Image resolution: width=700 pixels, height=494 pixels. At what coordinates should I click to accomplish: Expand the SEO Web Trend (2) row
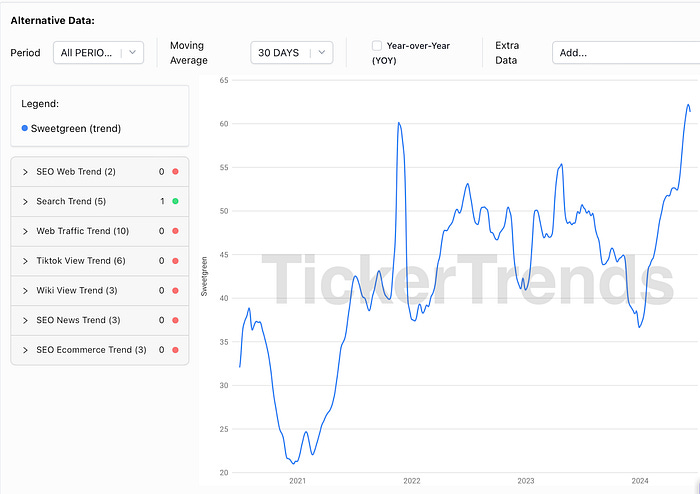point(100,172)
